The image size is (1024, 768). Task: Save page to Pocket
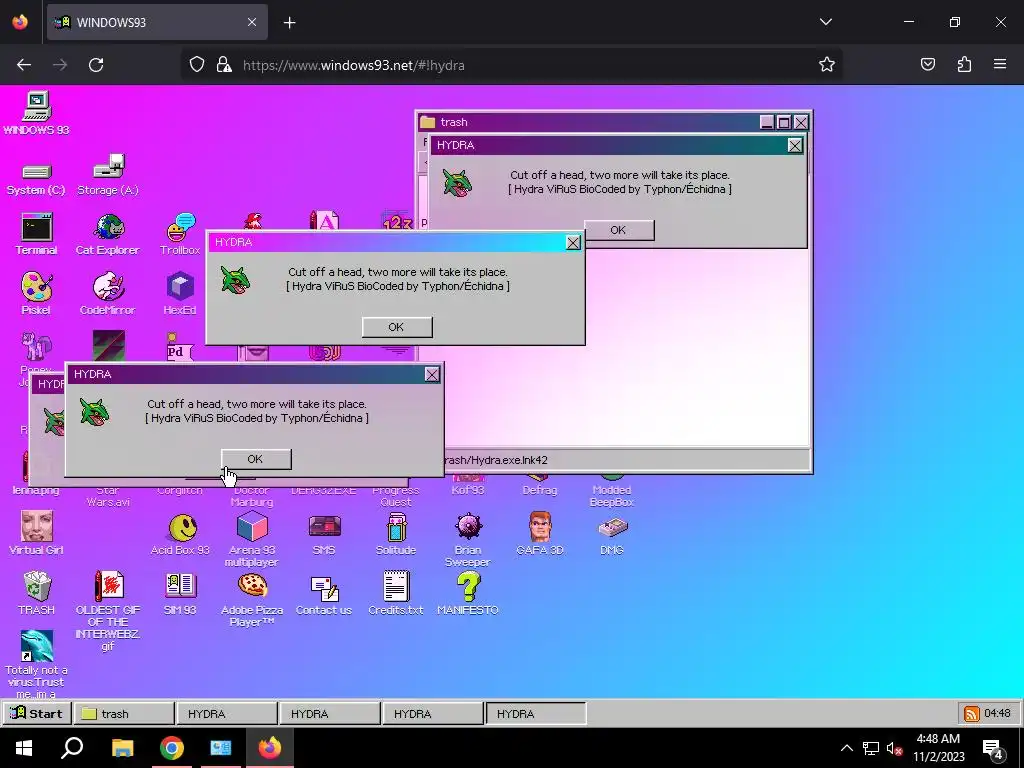pos(928,64)
